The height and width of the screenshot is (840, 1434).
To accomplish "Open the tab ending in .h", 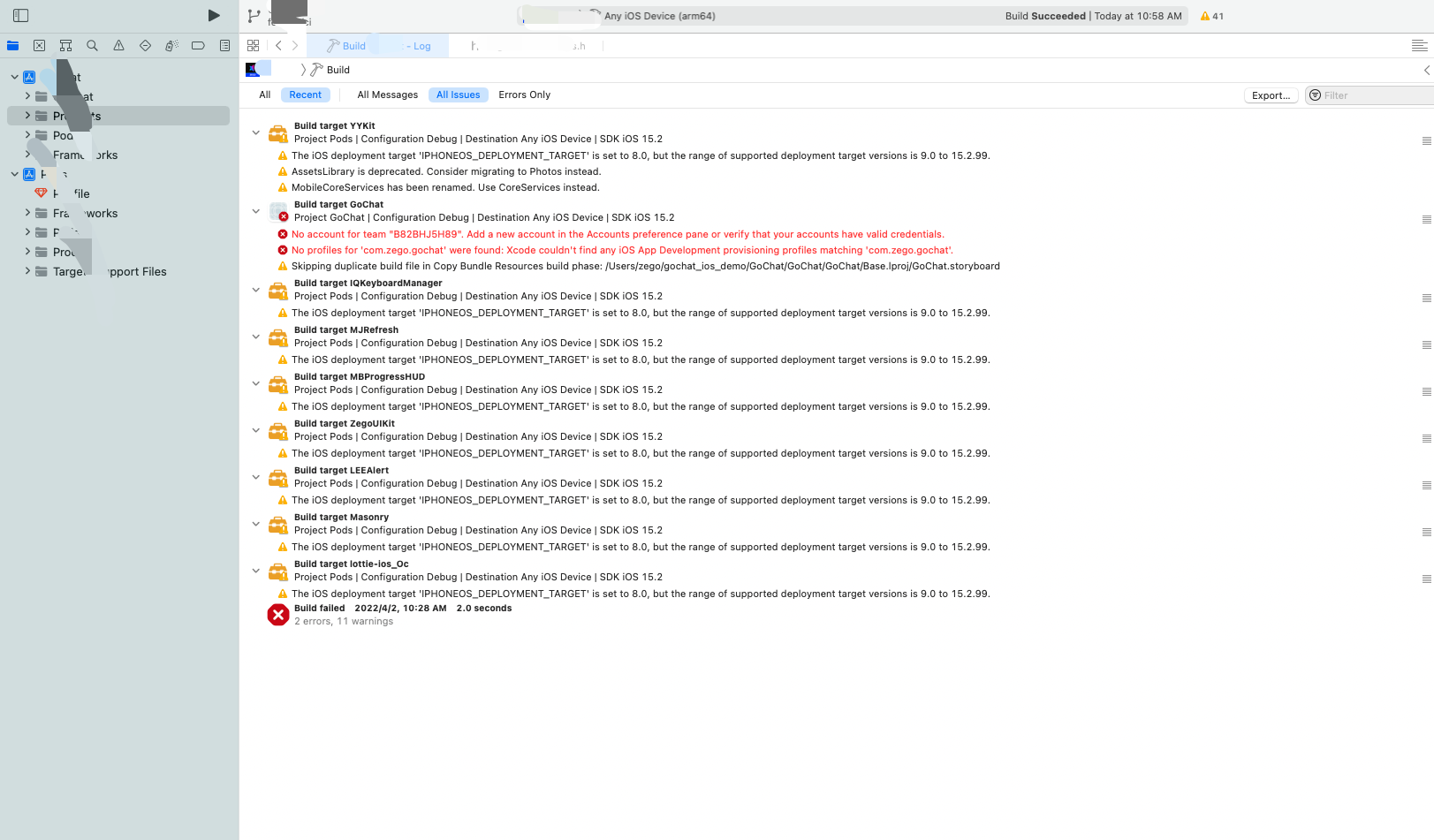I will [527, 46].
